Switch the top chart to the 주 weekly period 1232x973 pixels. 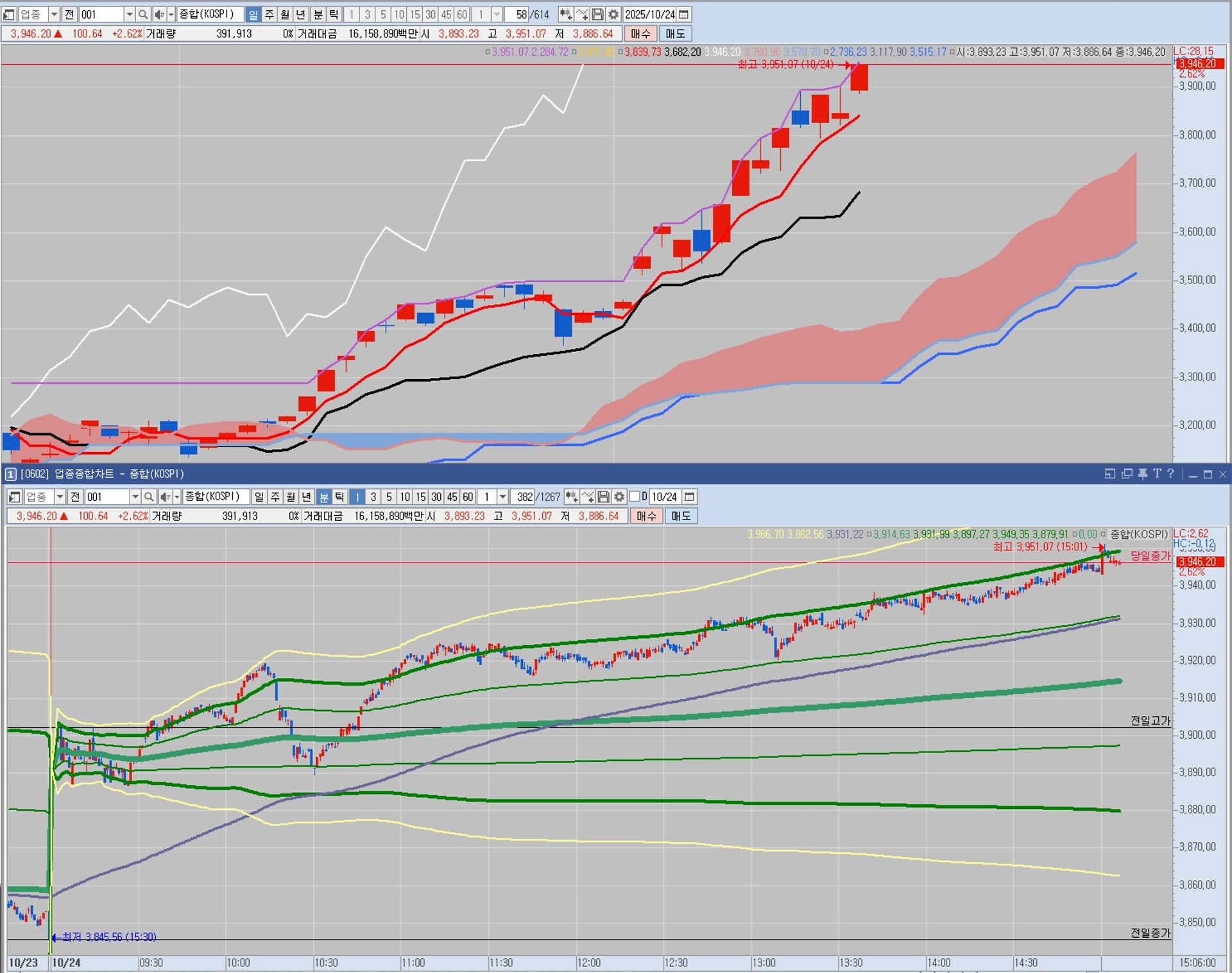point(269,14)
